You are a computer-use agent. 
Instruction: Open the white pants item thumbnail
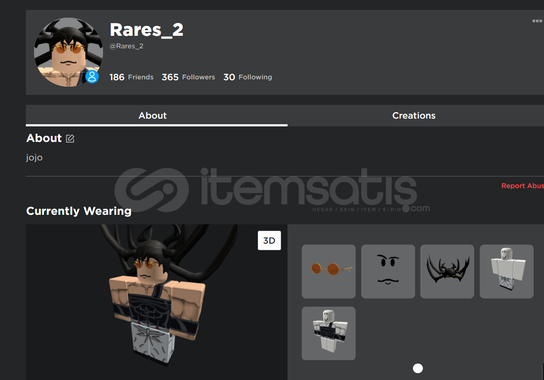507,271
